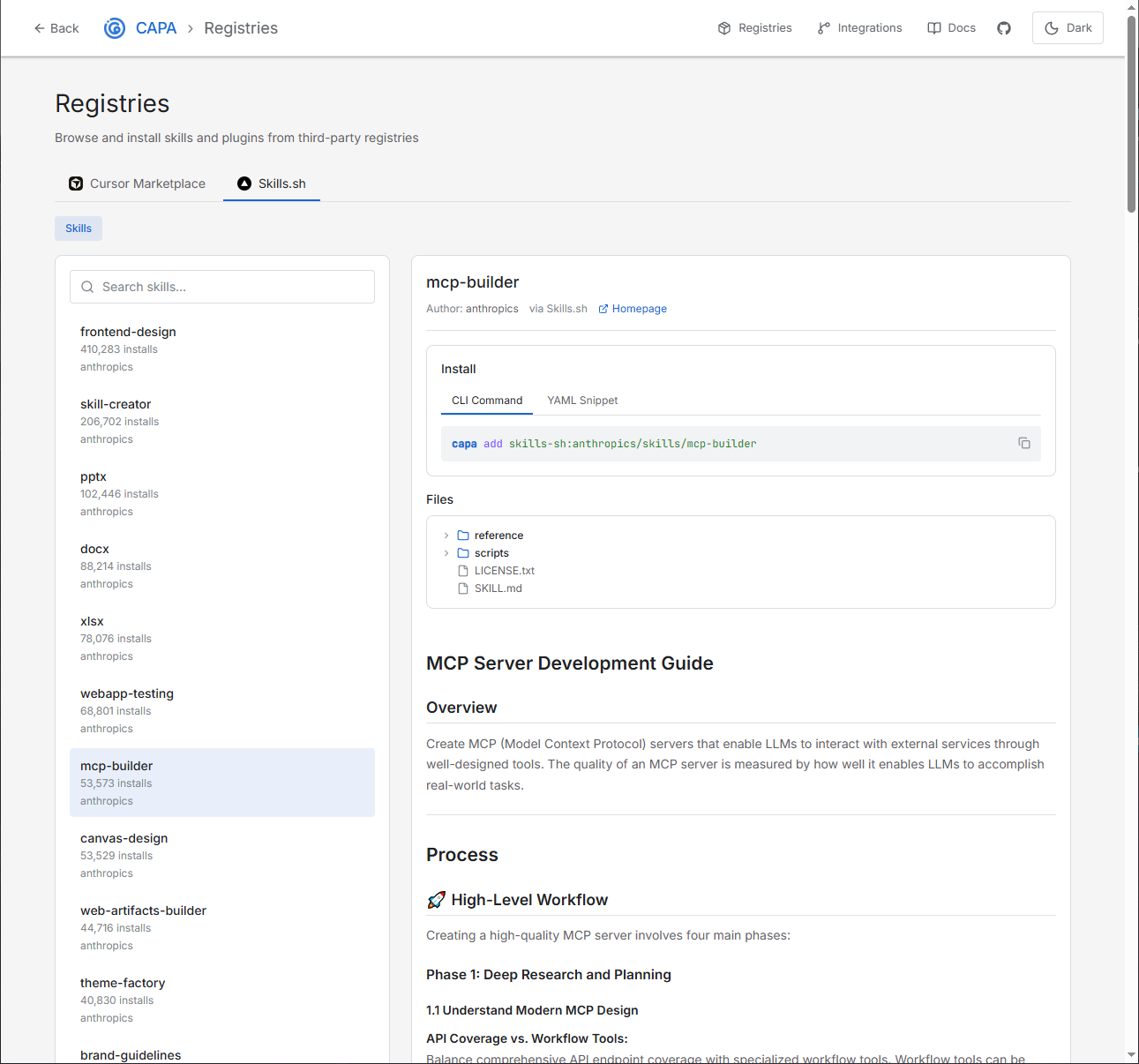Toggle Dark theme button
1139x1064 pixels.
[1068, 28]
